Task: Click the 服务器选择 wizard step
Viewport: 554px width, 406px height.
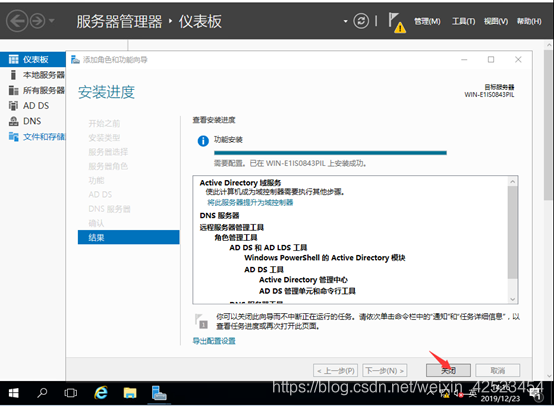Action: [x=108, y=152]
